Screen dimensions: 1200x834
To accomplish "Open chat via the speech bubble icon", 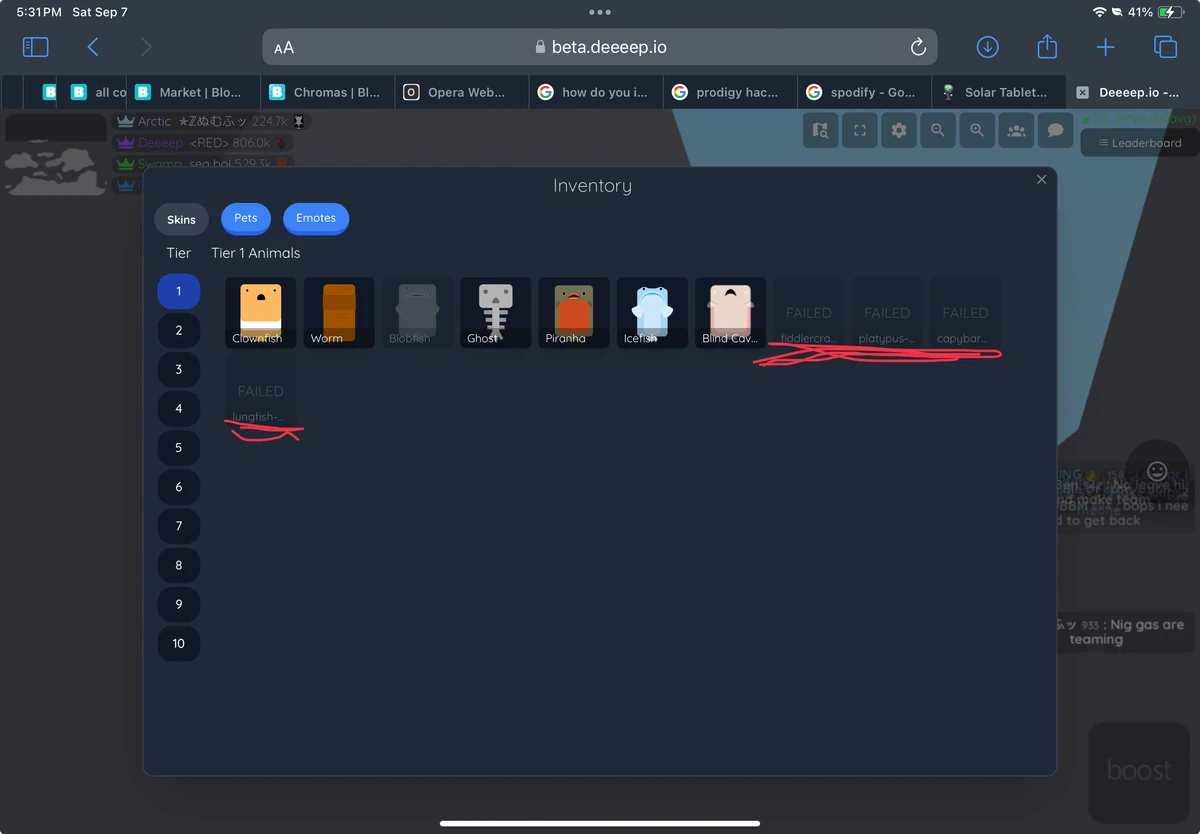I will click(1055, 130).
